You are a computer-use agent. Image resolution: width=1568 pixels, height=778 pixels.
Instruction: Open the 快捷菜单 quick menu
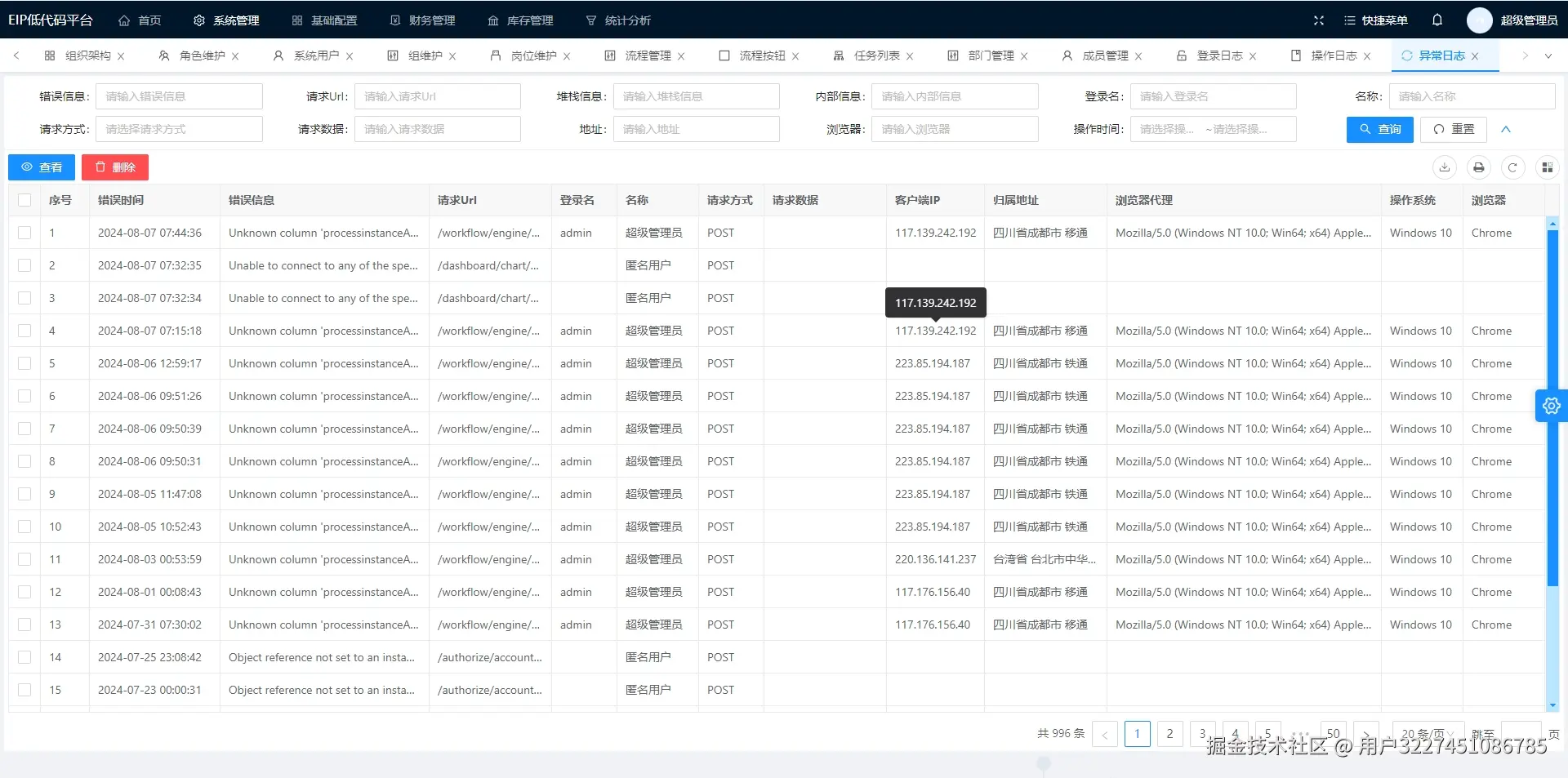point(1376,20)
